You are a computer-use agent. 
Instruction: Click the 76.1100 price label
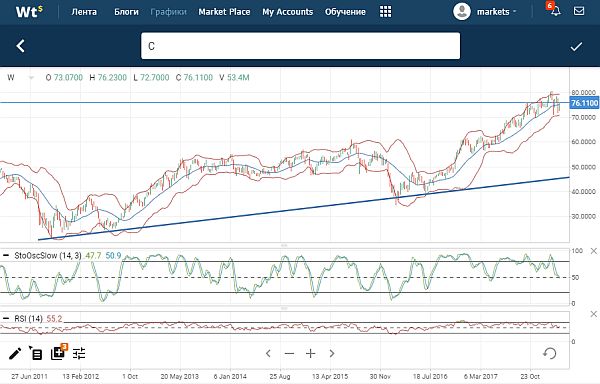click(584, 103)
